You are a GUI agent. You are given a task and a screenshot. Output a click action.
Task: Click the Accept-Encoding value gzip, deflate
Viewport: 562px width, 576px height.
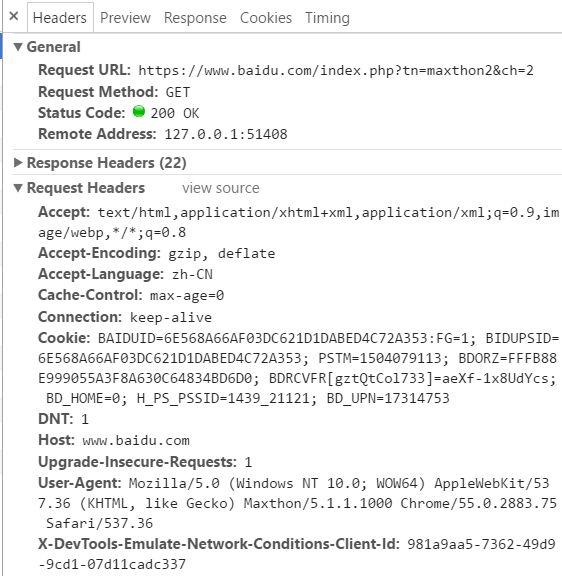(221, 253)
